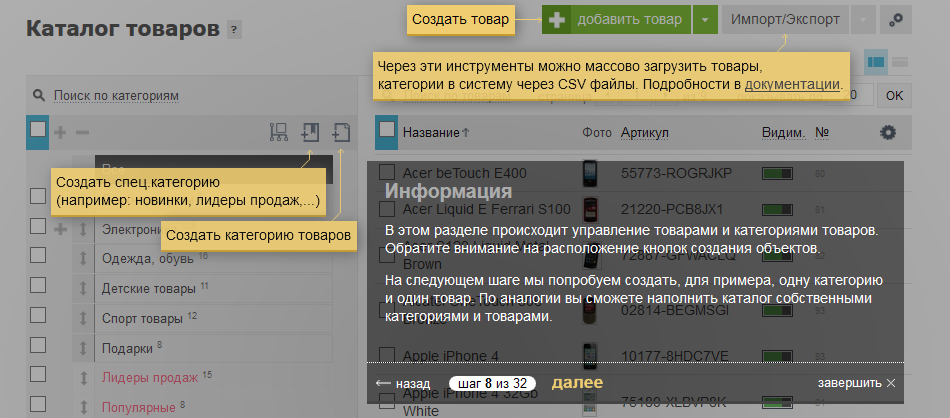
Task: Tick the select-all categories checkbox
Action: (38, 129)
